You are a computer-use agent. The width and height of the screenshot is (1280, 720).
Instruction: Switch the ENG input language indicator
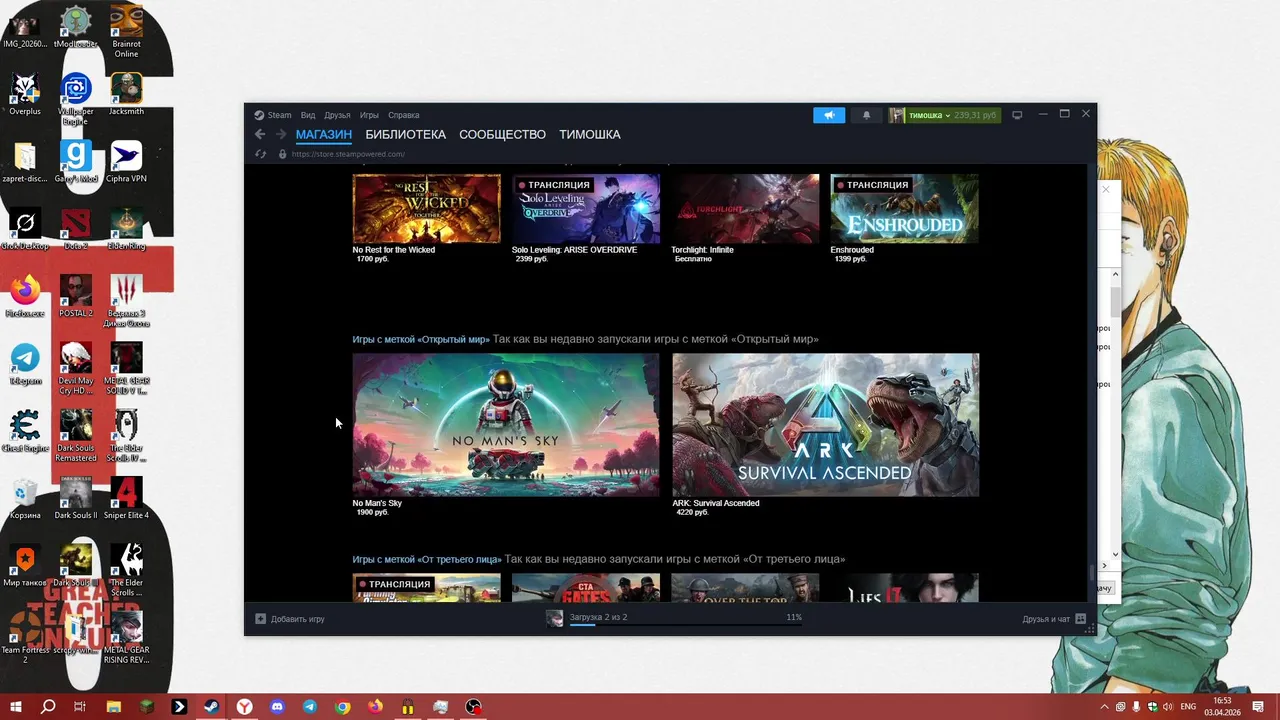coord(1189,707)
